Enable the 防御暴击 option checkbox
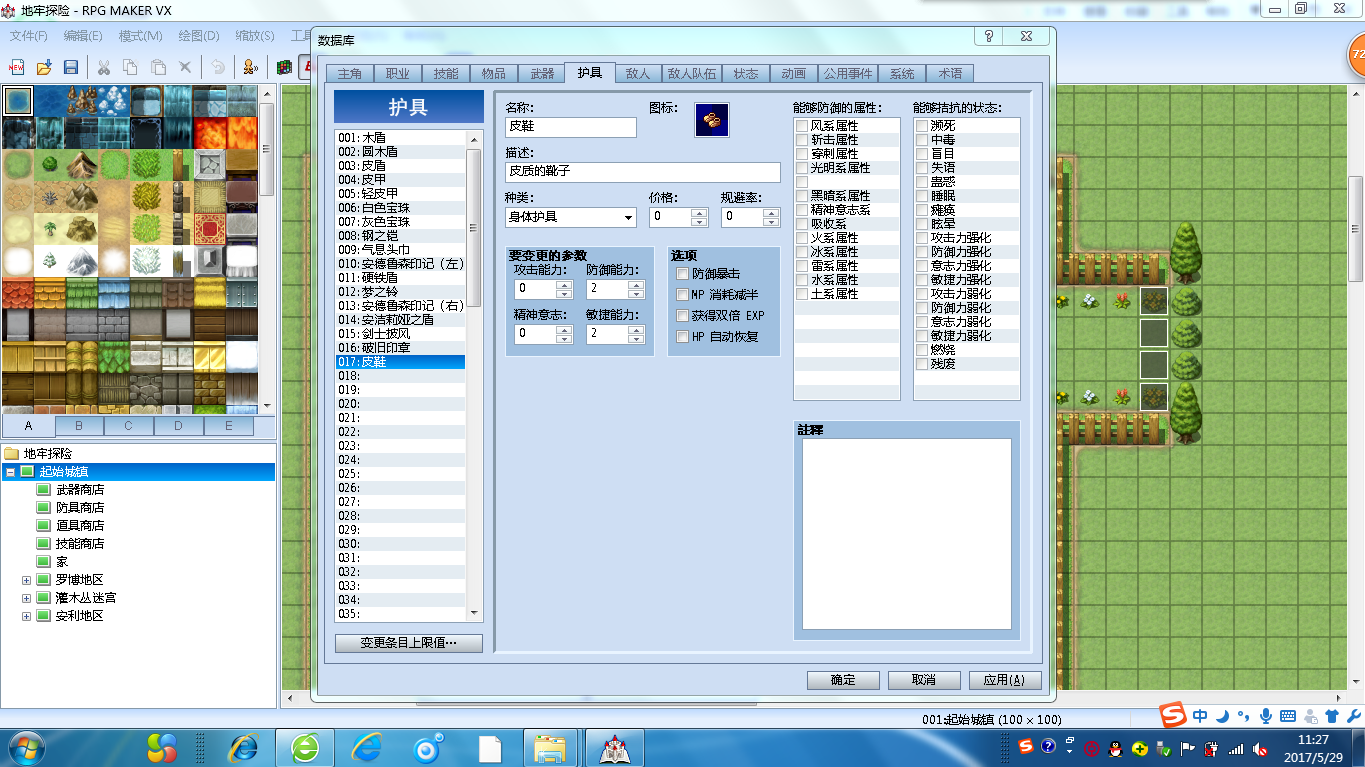1365x767 pixels. point(683,274)
